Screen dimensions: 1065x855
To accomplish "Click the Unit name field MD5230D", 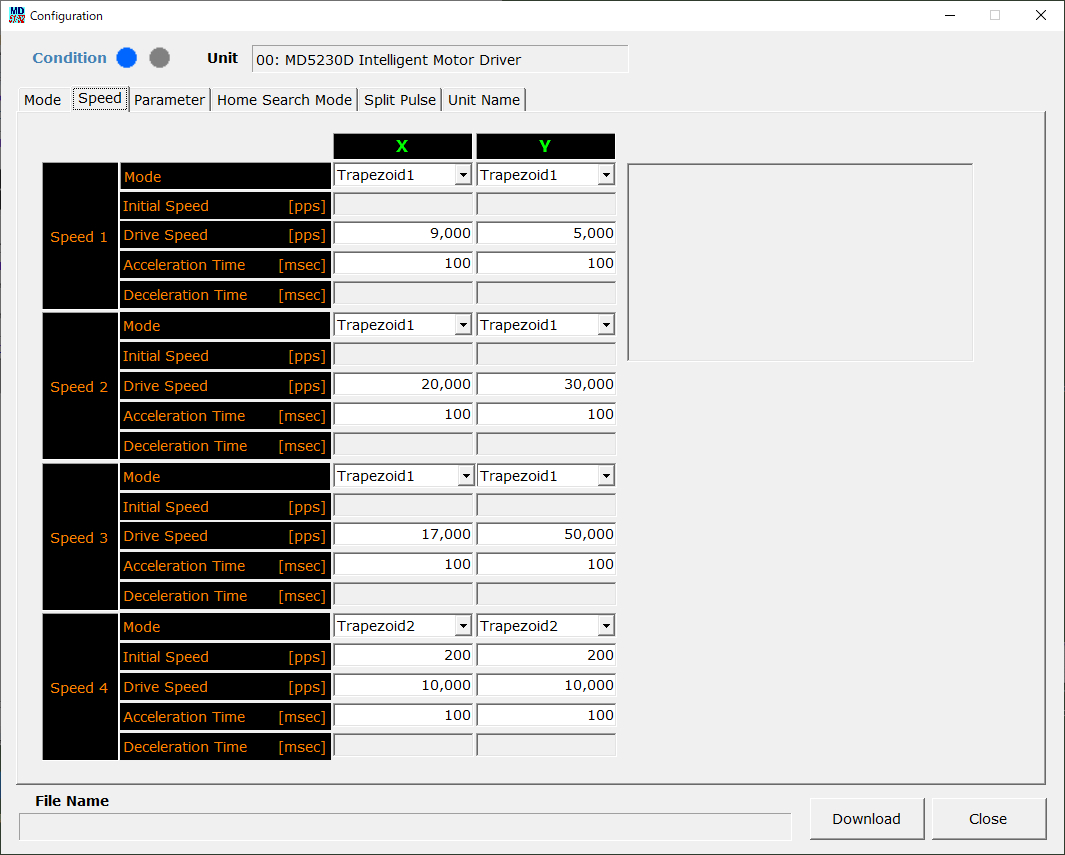I will (x=440, y=60).
